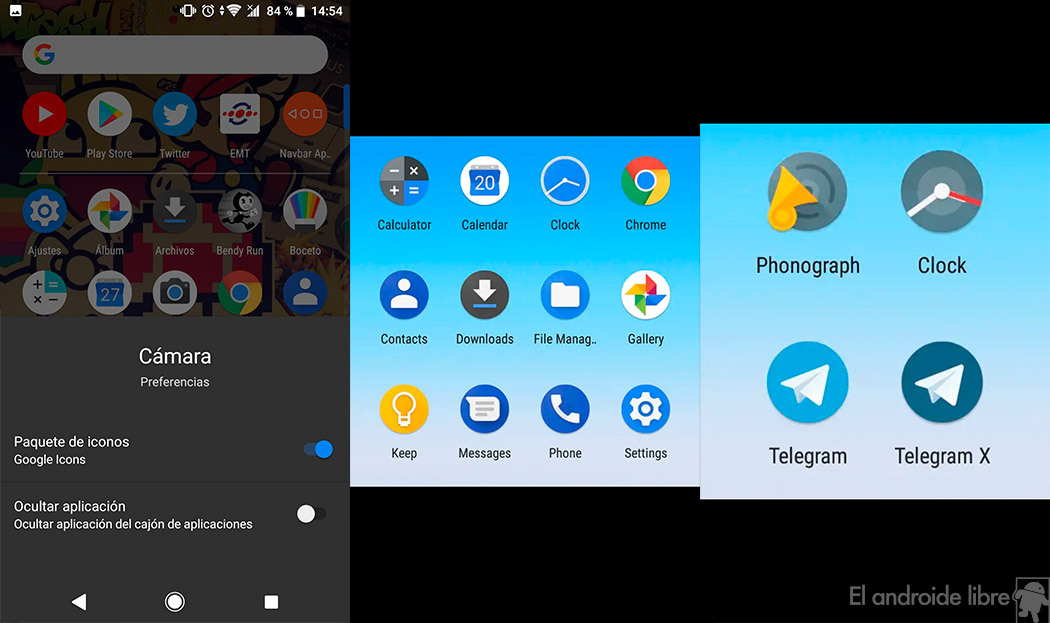Tap the 14:54 clock time
The height and width of the screenshot is (623, 1050).
(x=327, y=11)
